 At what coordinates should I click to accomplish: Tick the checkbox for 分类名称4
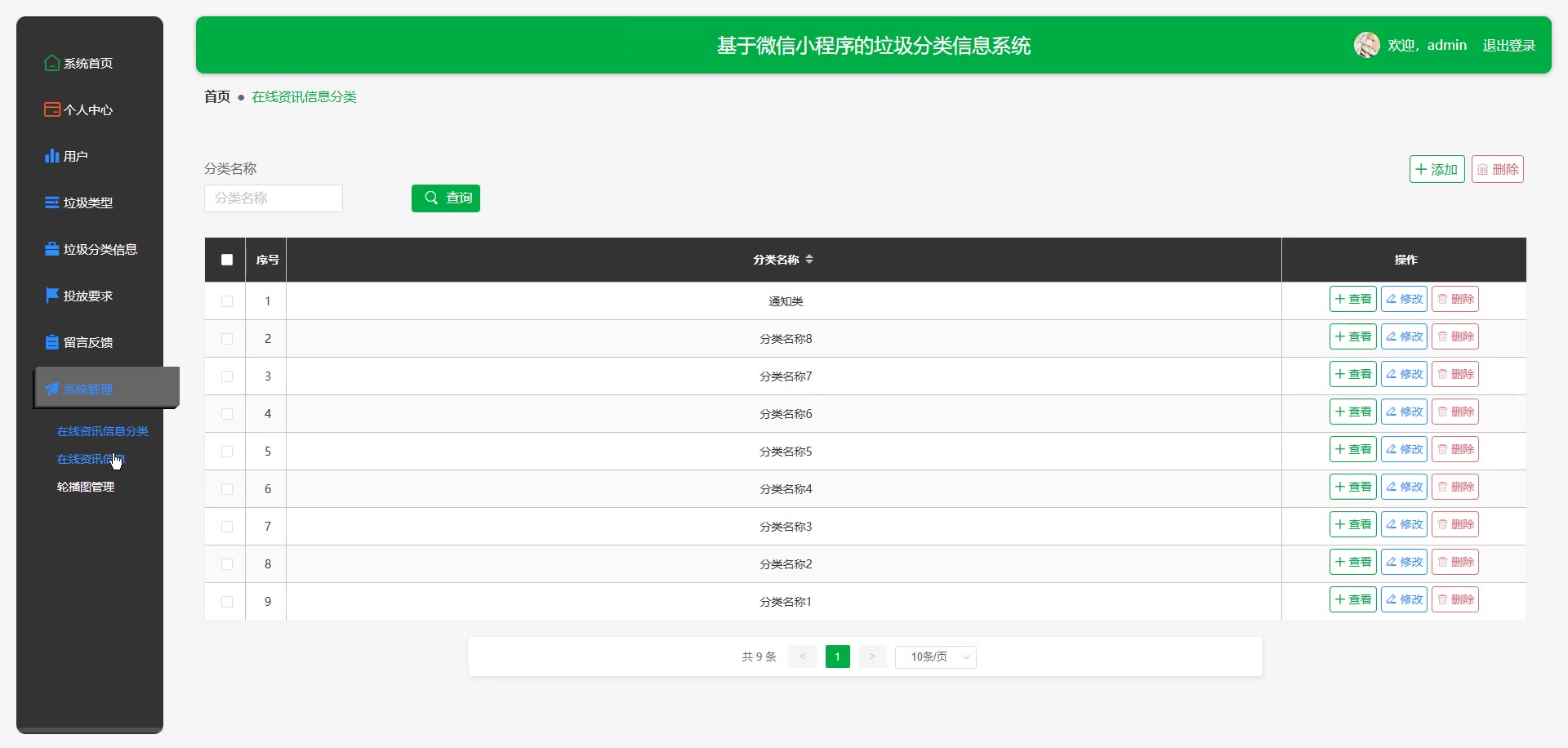227,489
